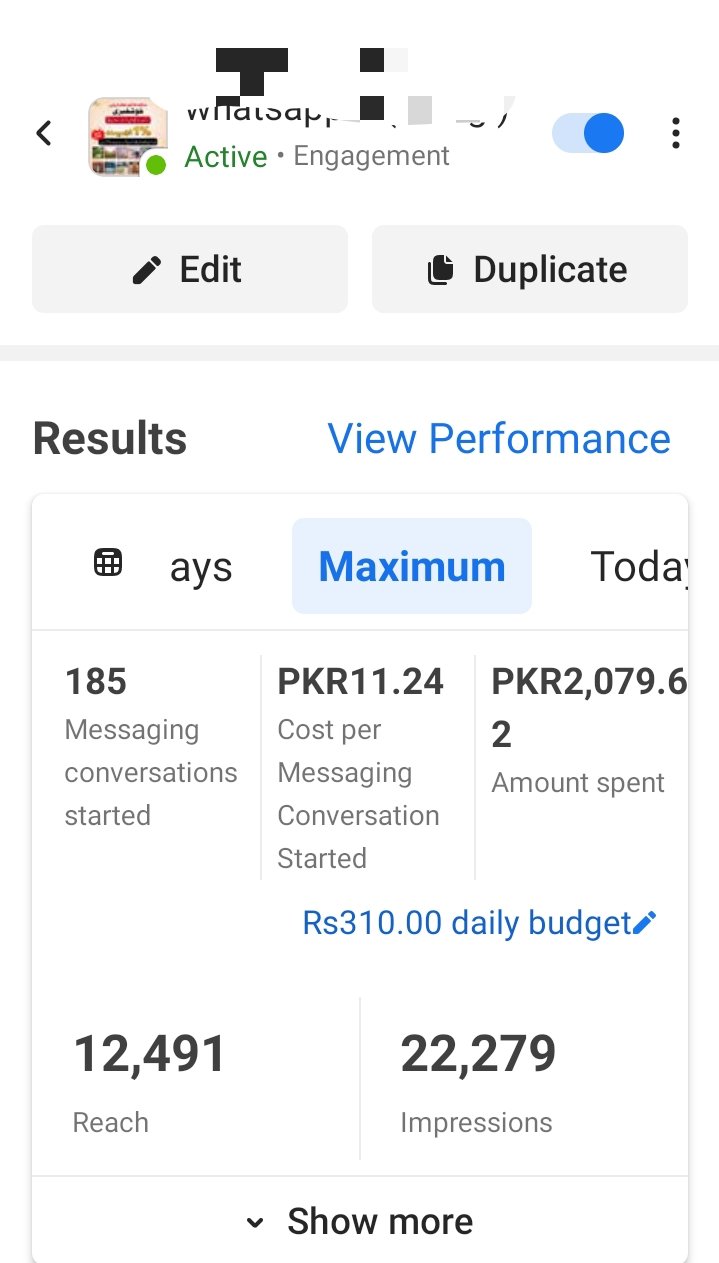This screenshot has height=1263, width=719.
Task: Open the calendar grid date picker icon
Action: 108,563
